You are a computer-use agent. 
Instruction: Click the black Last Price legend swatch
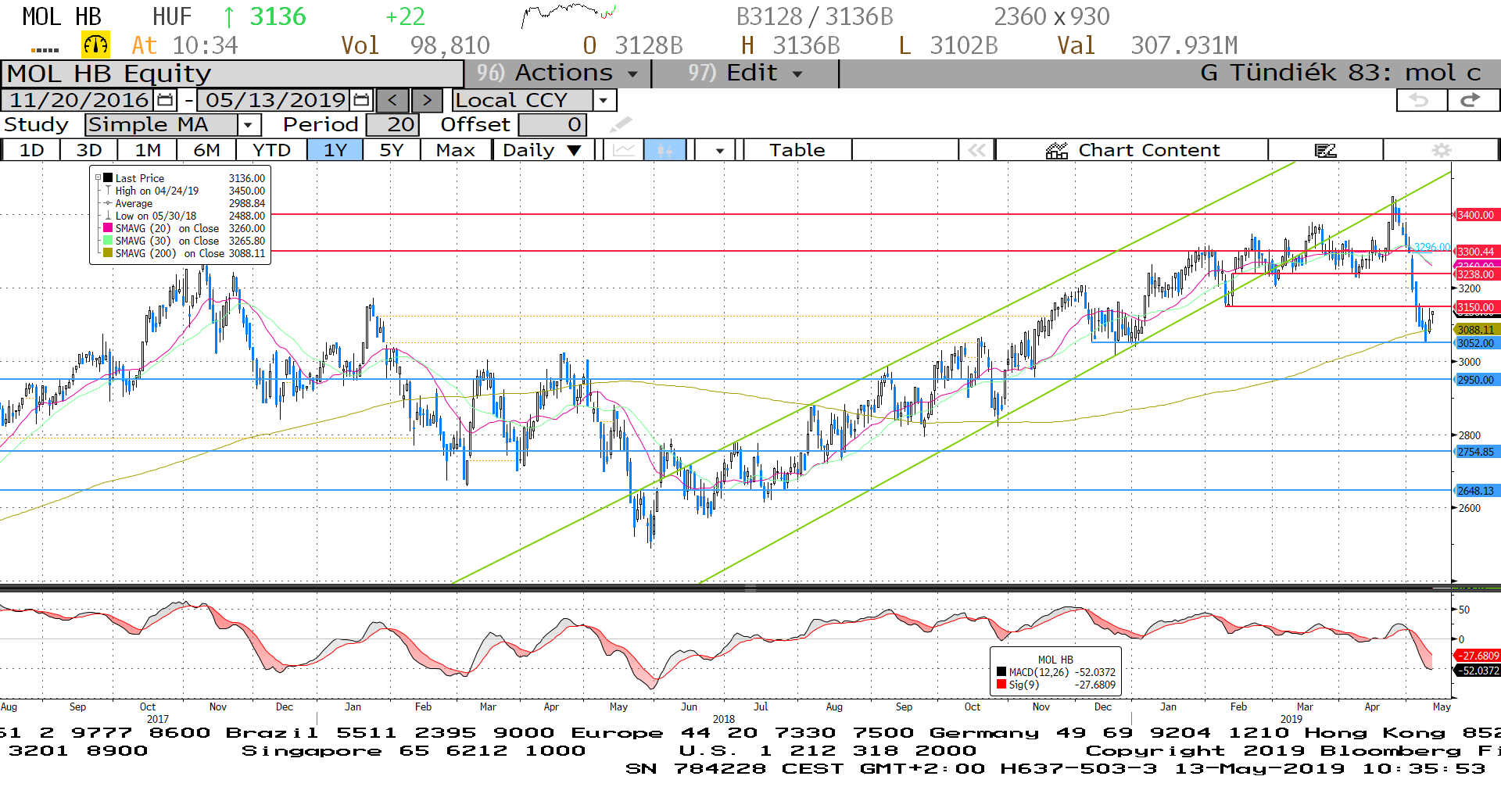click(108, 178)
